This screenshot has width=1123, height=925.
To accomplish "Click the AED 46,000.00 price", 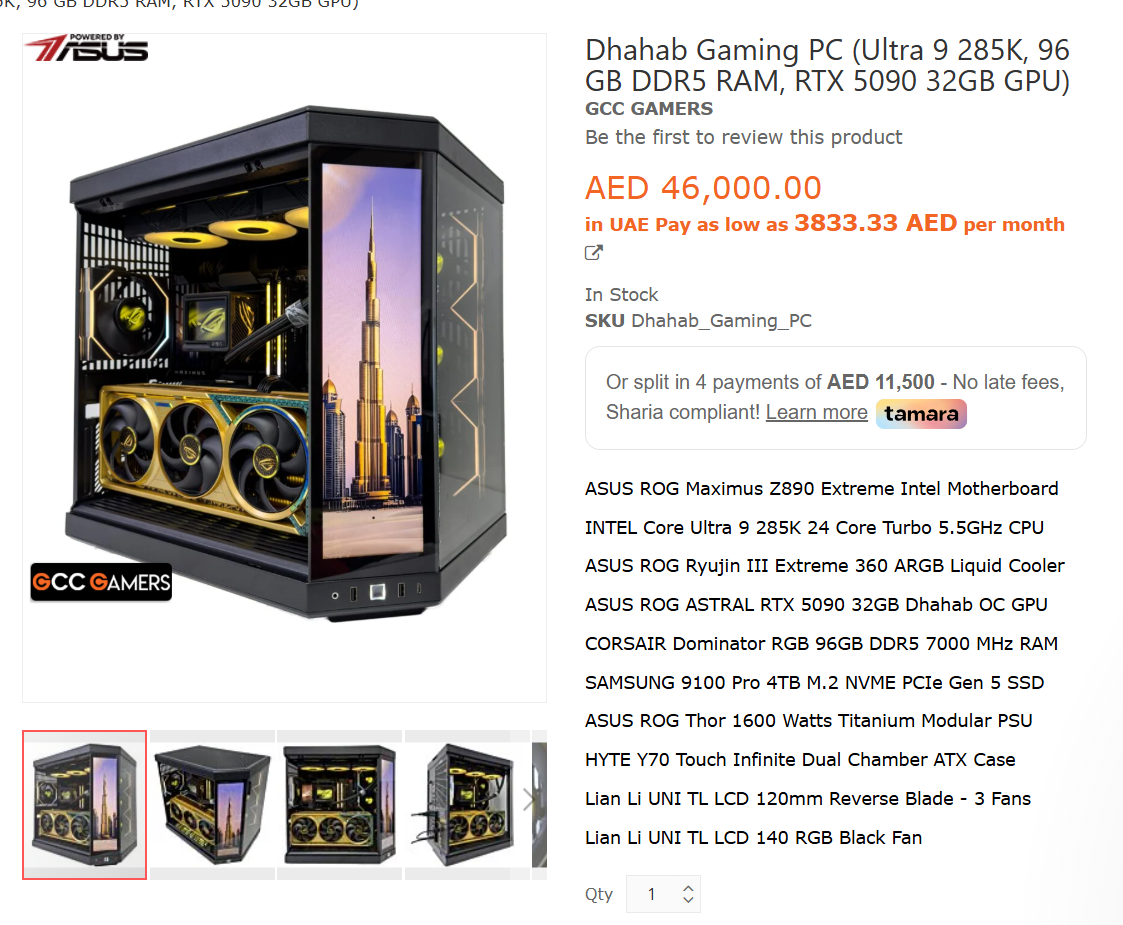I will [x=703, y=188].
